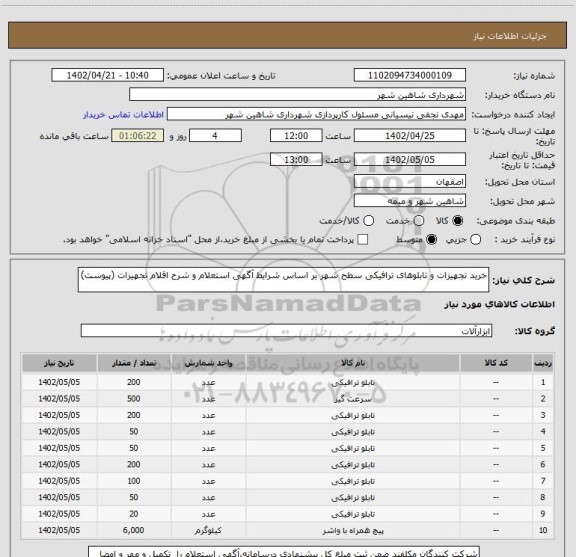Image resolution: width=576 pixels, height=557 pixels.
Task: Click the general description text box
Action: (x=283, y=280)
